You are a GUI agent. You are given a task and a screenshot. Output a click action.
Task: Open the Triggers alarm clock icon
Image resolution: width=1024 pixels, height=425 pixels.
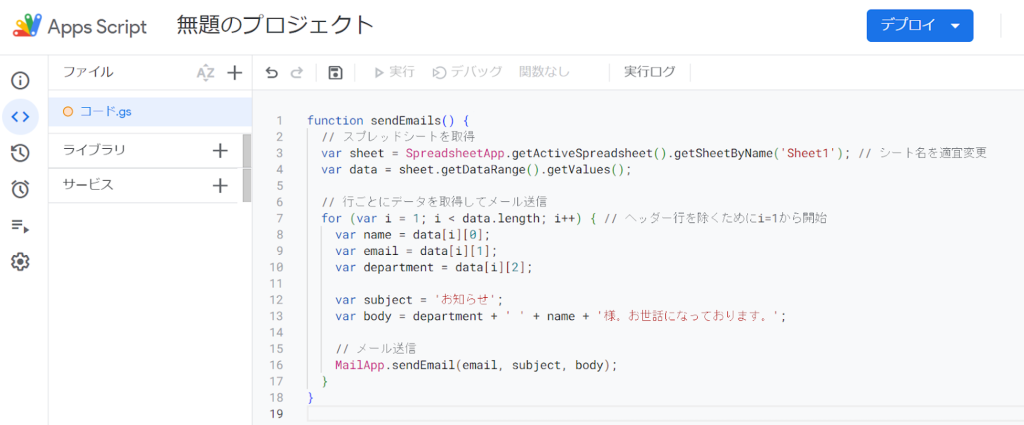pyautogui.click(x=20, y=189)
